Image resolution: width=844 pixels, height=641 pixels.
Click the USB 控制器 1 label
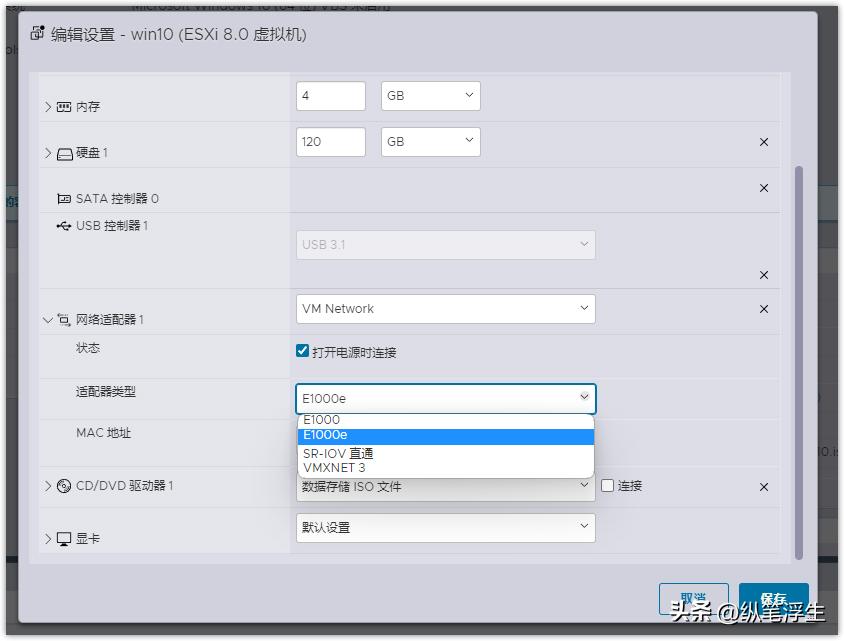(x=111, y=226)
